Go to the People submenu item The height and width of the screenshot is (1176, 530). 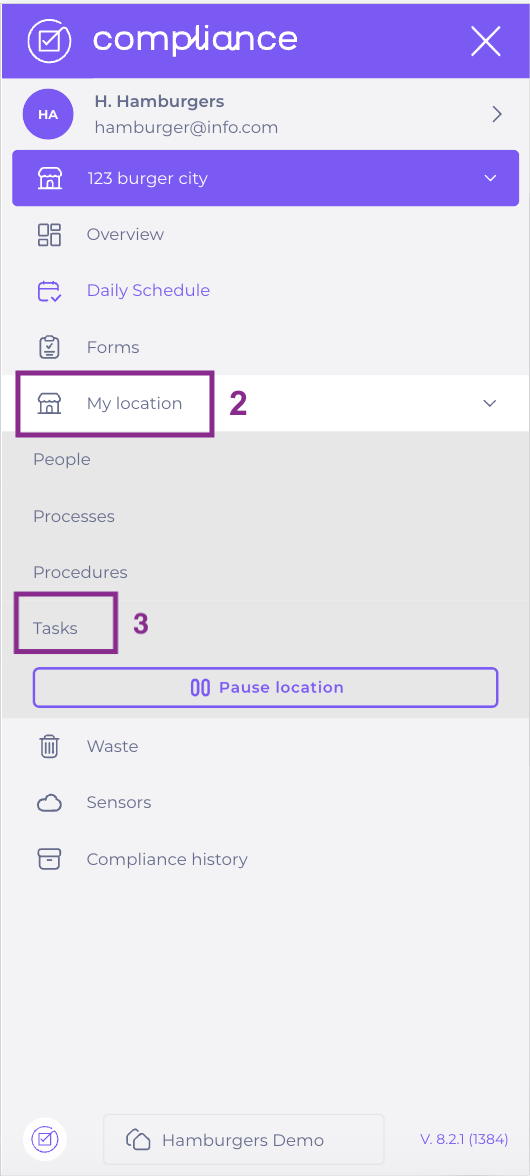point(61,460)
